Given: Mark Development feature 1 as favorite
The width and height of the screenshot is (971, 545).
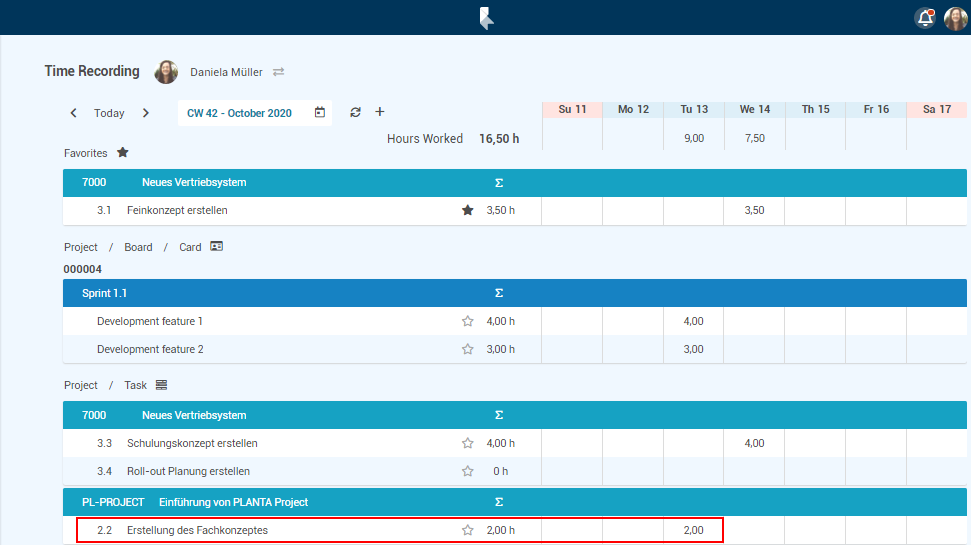Looking at the screenshot, I should pyautogui.click(x=467, y=322).
